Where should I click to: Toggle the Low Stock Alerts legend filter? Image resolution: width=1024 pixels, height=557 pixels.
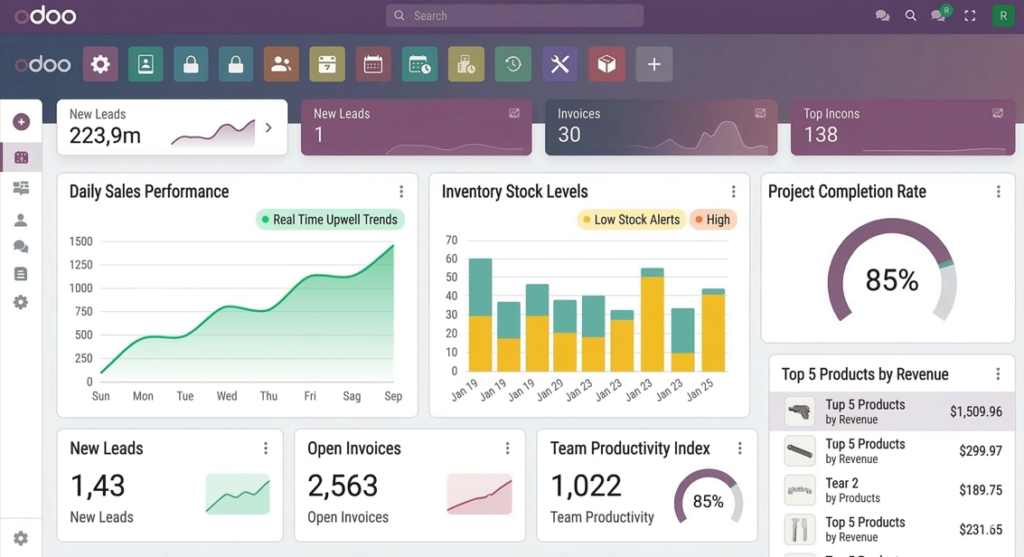pos(629,220)
